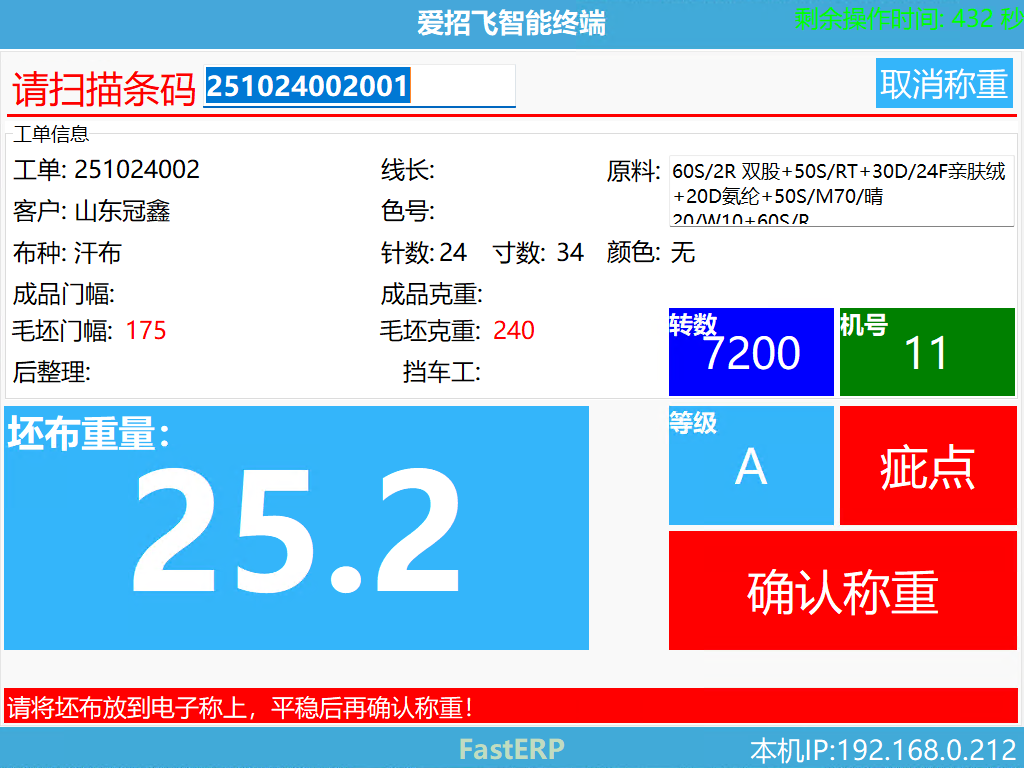Click the barcode input field showing 251024002001
1024x768 pixels.
(x=358, y=86)
